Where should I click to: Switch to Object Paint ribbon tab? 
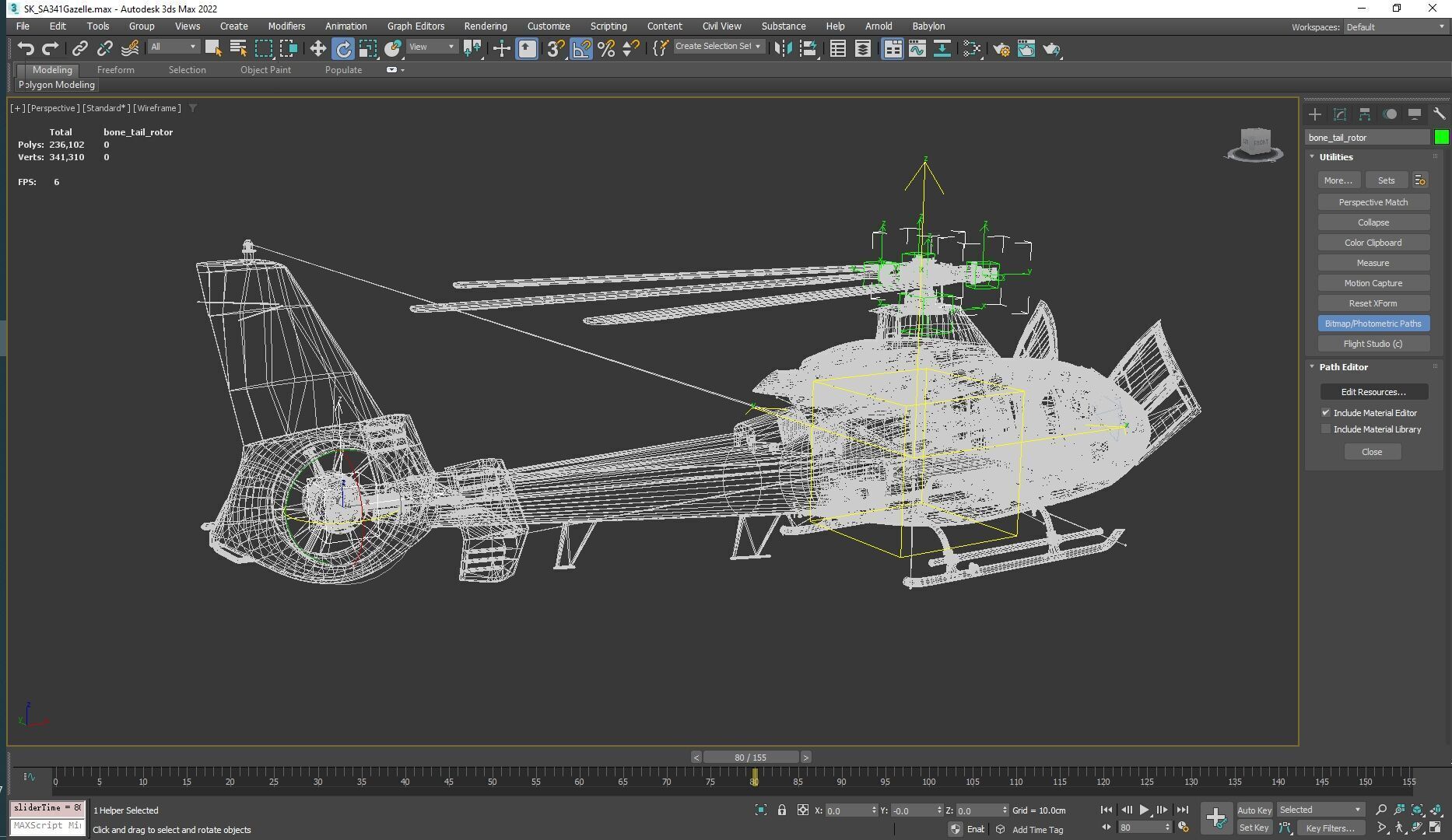265,70
